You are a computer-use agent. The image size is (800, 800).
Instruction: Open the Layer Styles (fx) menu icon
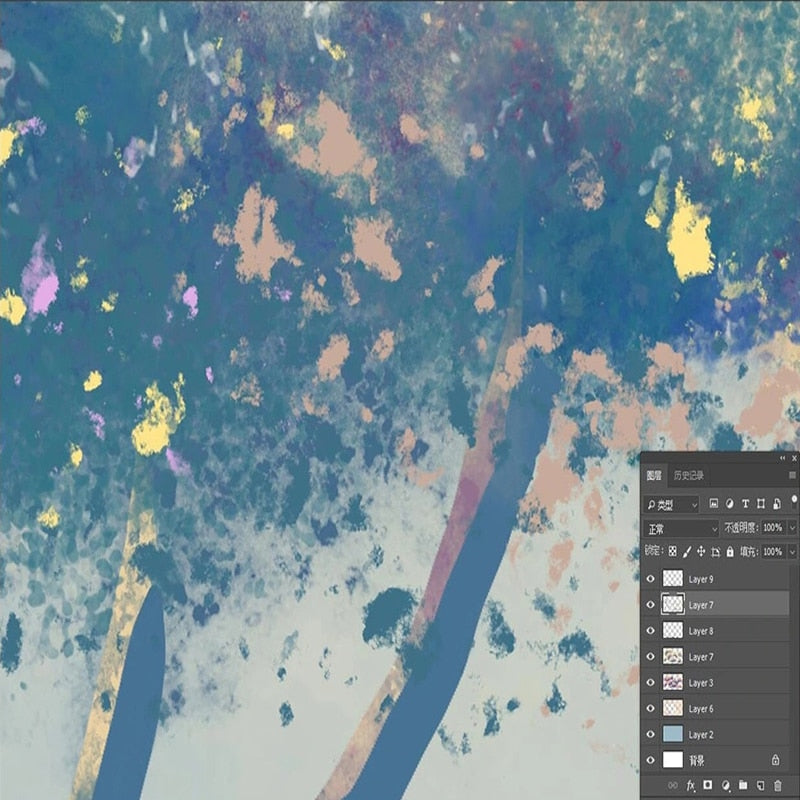point(691,784)
